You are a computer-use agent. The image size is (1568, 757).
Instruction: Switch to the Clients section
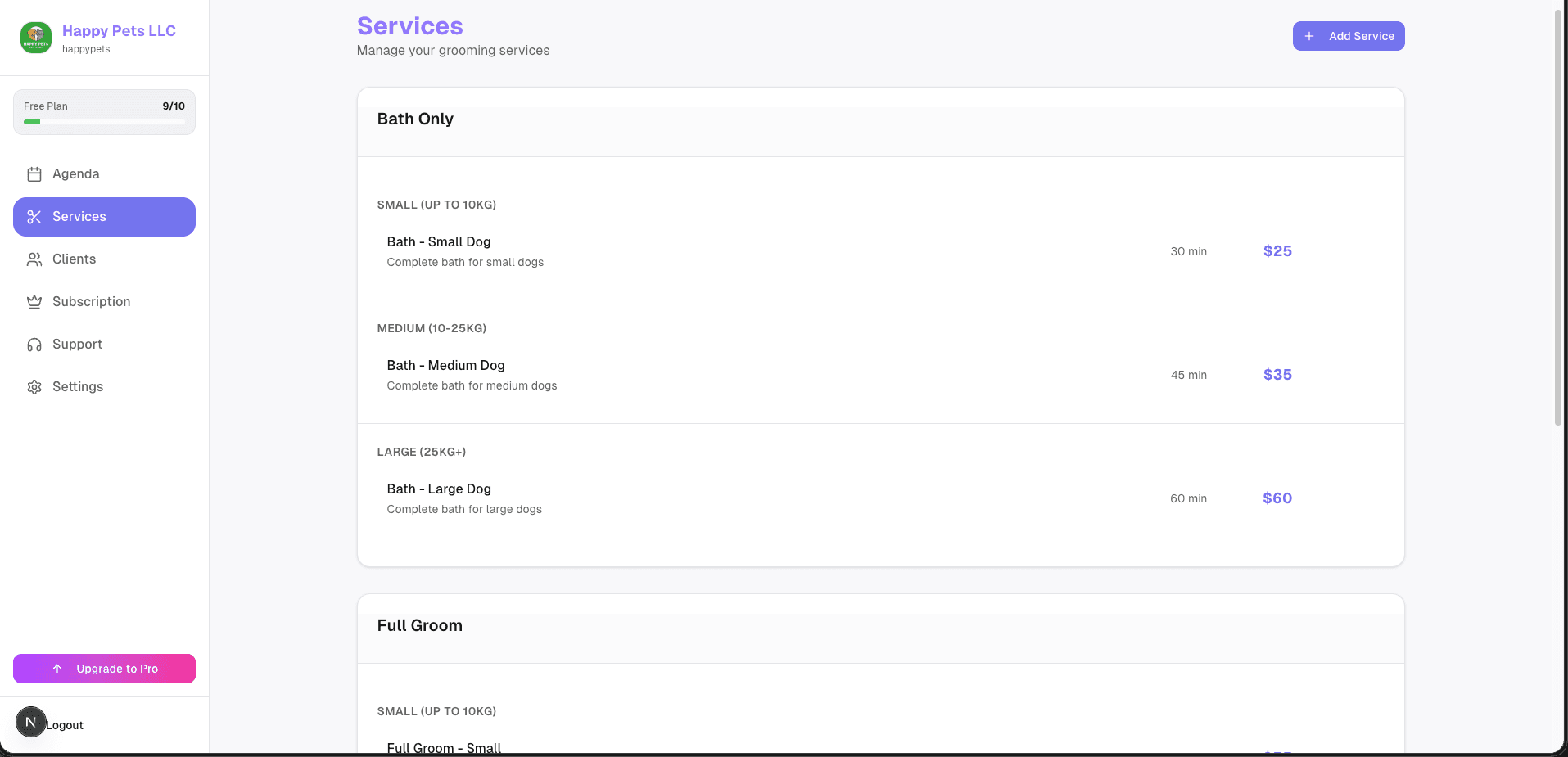(x=74, y=259)
